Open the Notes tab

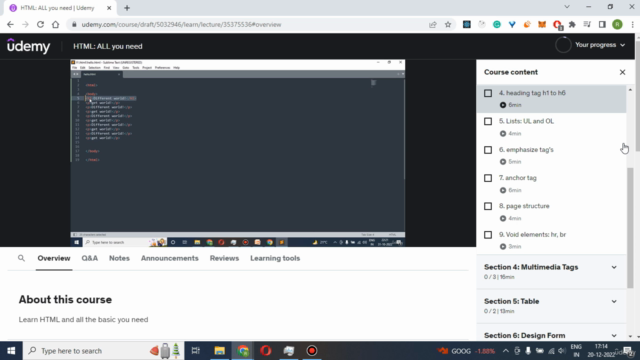click(119, 258)
